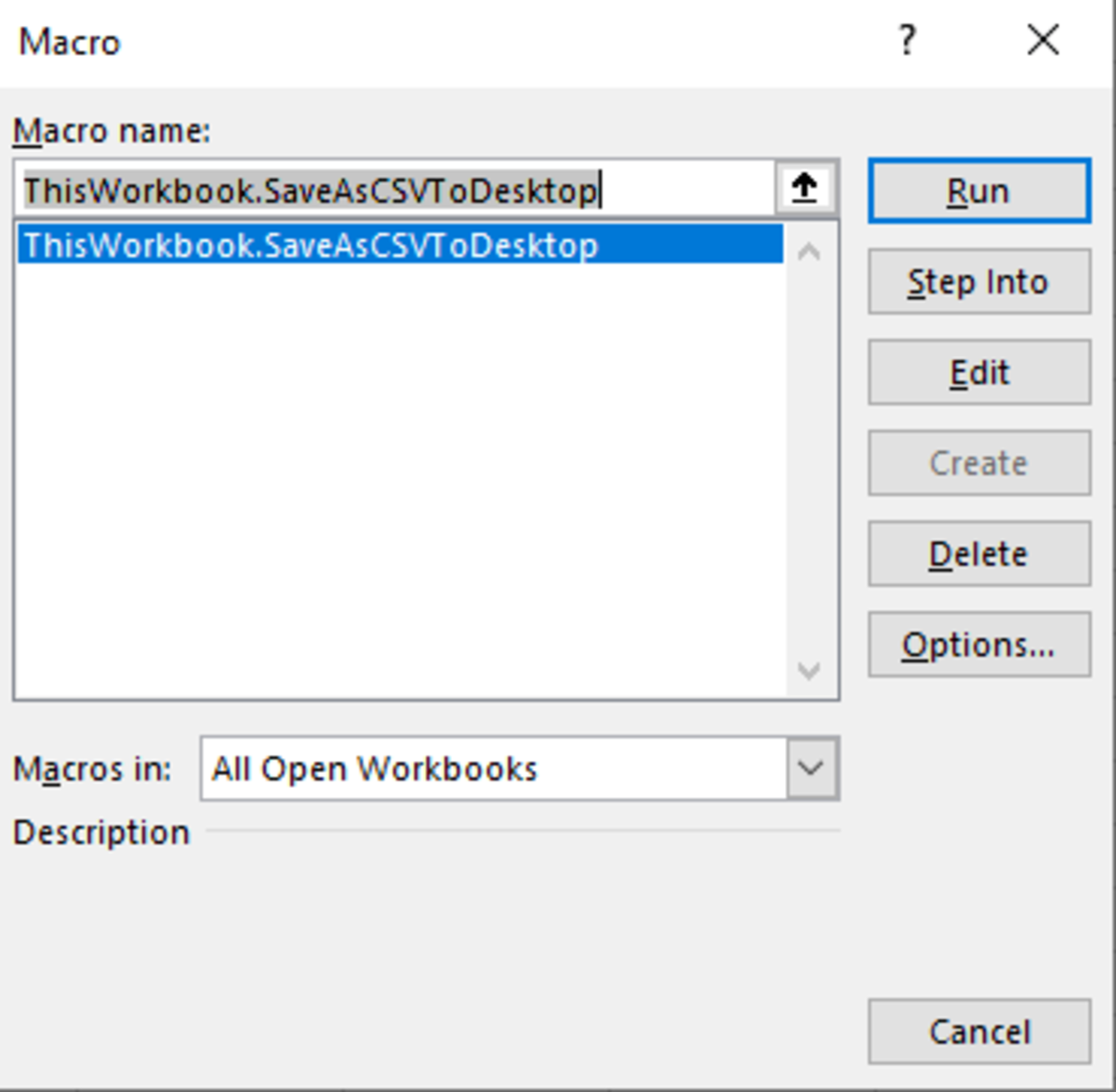
Task: Expand the Macros in dropdown arrow
Action: [x=812, y=768]
